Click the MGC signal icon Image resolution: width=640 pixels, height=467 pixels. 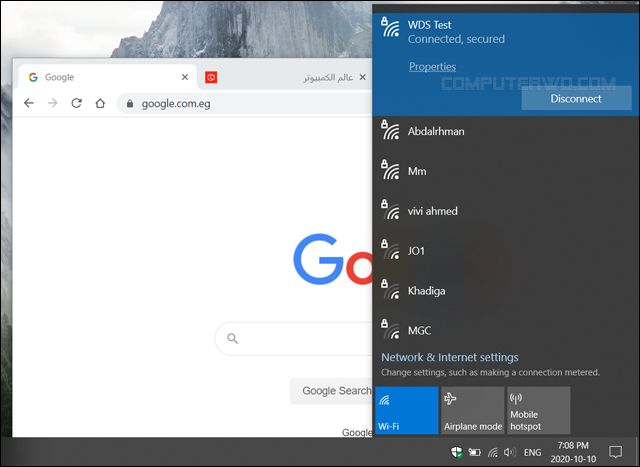click(x=390, y=329)
